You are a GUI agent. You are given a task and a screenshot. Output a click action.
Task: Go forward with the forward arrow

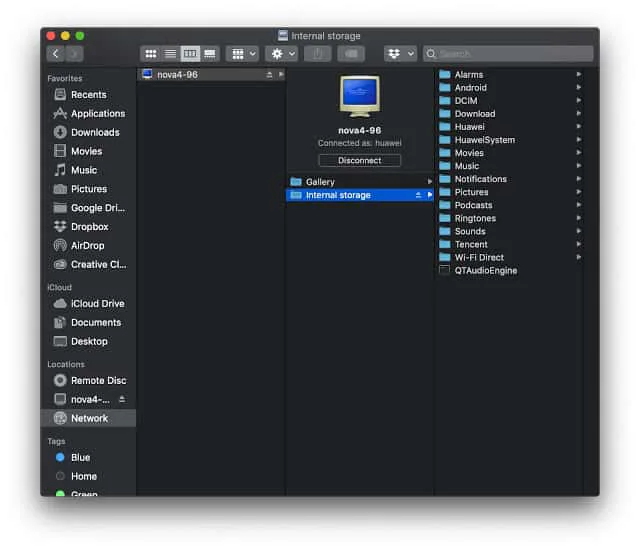pos(74,54)
